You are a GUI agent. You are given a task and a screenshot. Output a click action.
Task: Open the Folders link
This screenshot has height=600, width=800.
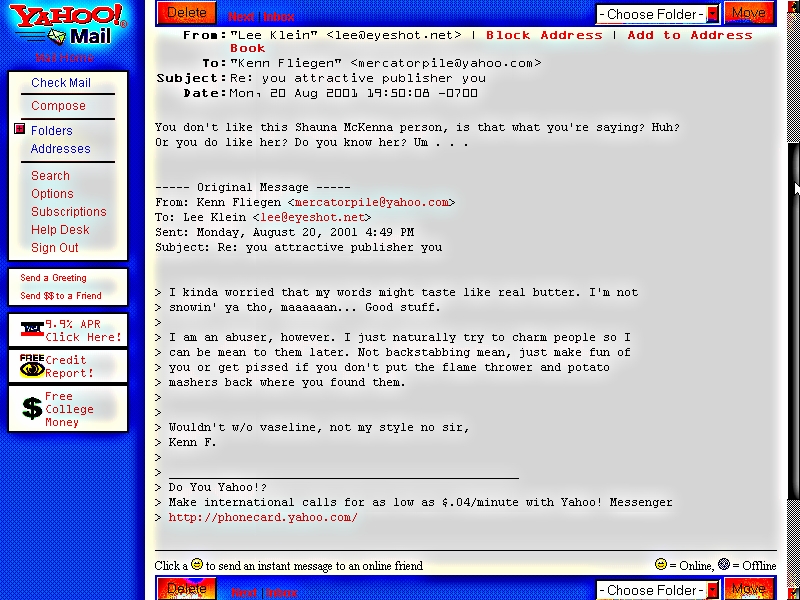[52, 131]
